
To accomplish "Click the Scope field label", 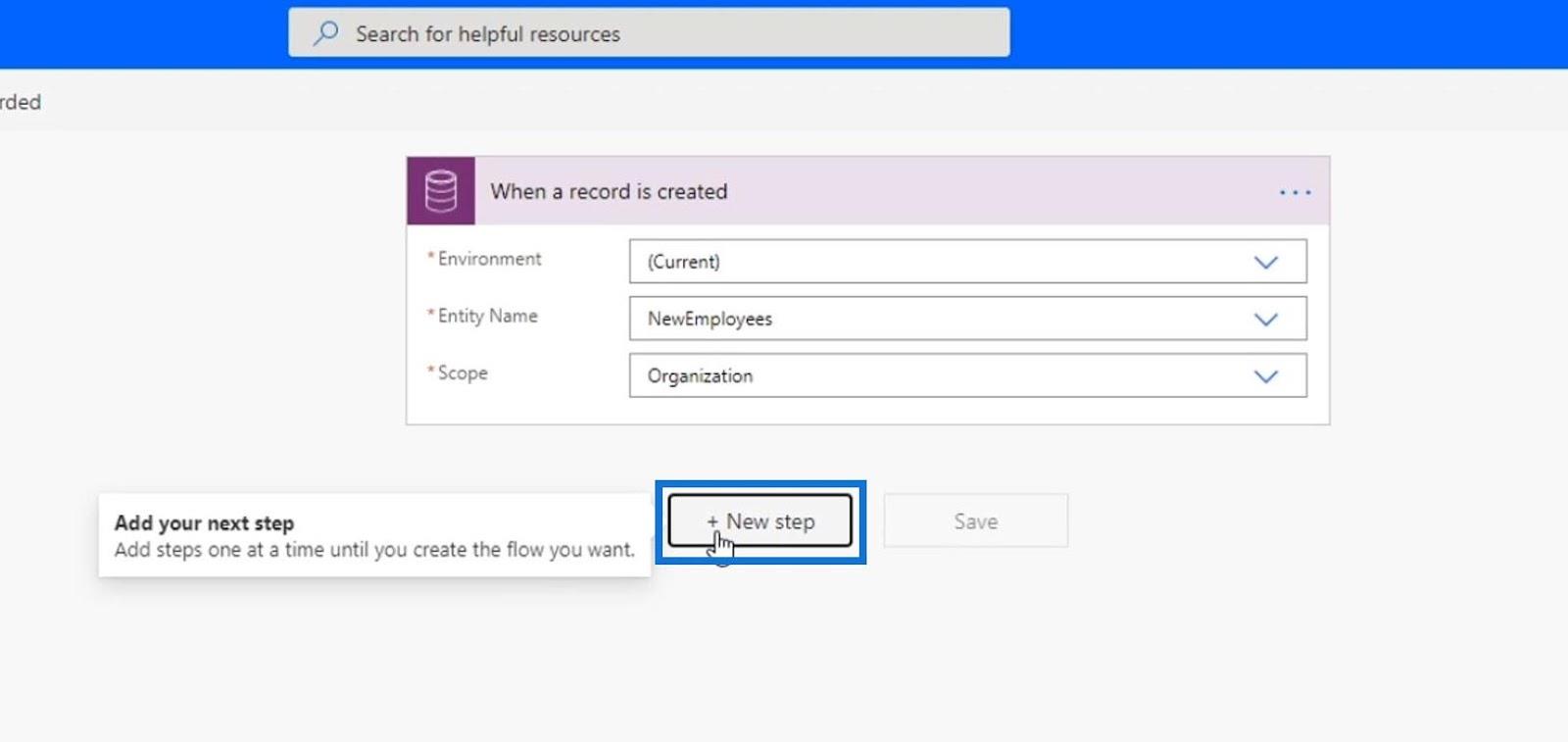I will (x=461, y=372).
